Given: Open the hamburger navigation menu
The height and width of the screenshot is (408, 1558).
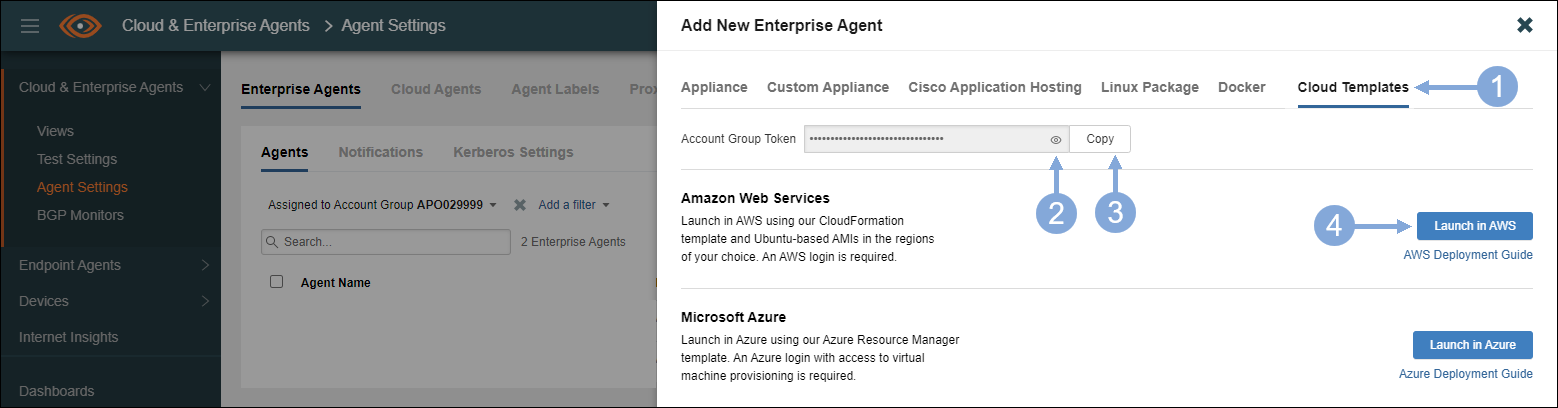Looking at the screenshot, I should [x=30, y=25].
